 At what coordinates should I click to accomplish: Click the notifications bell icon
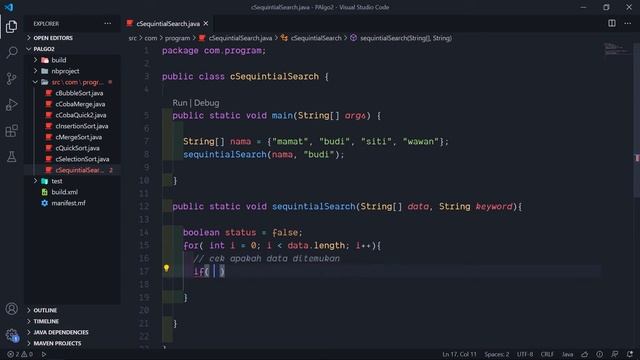pos(630,354)
